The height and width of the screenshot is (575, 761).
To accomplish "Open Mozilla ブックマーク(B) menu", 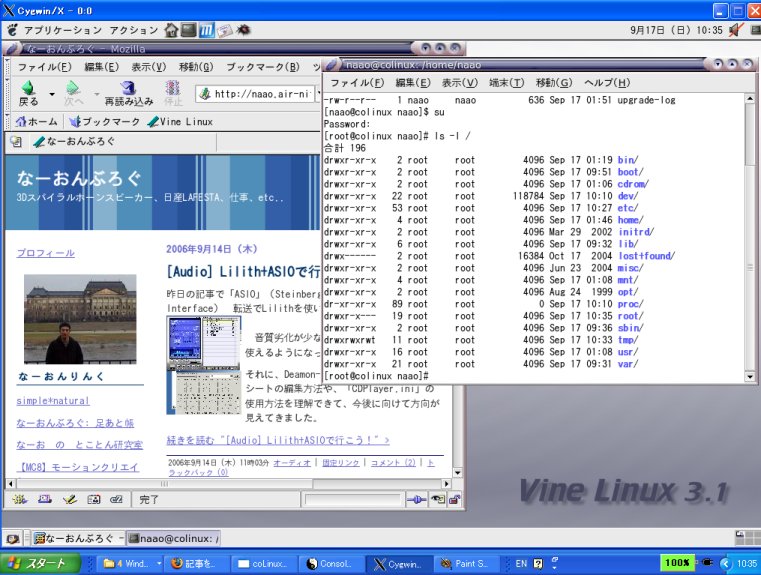I will [x=263, y=67].
